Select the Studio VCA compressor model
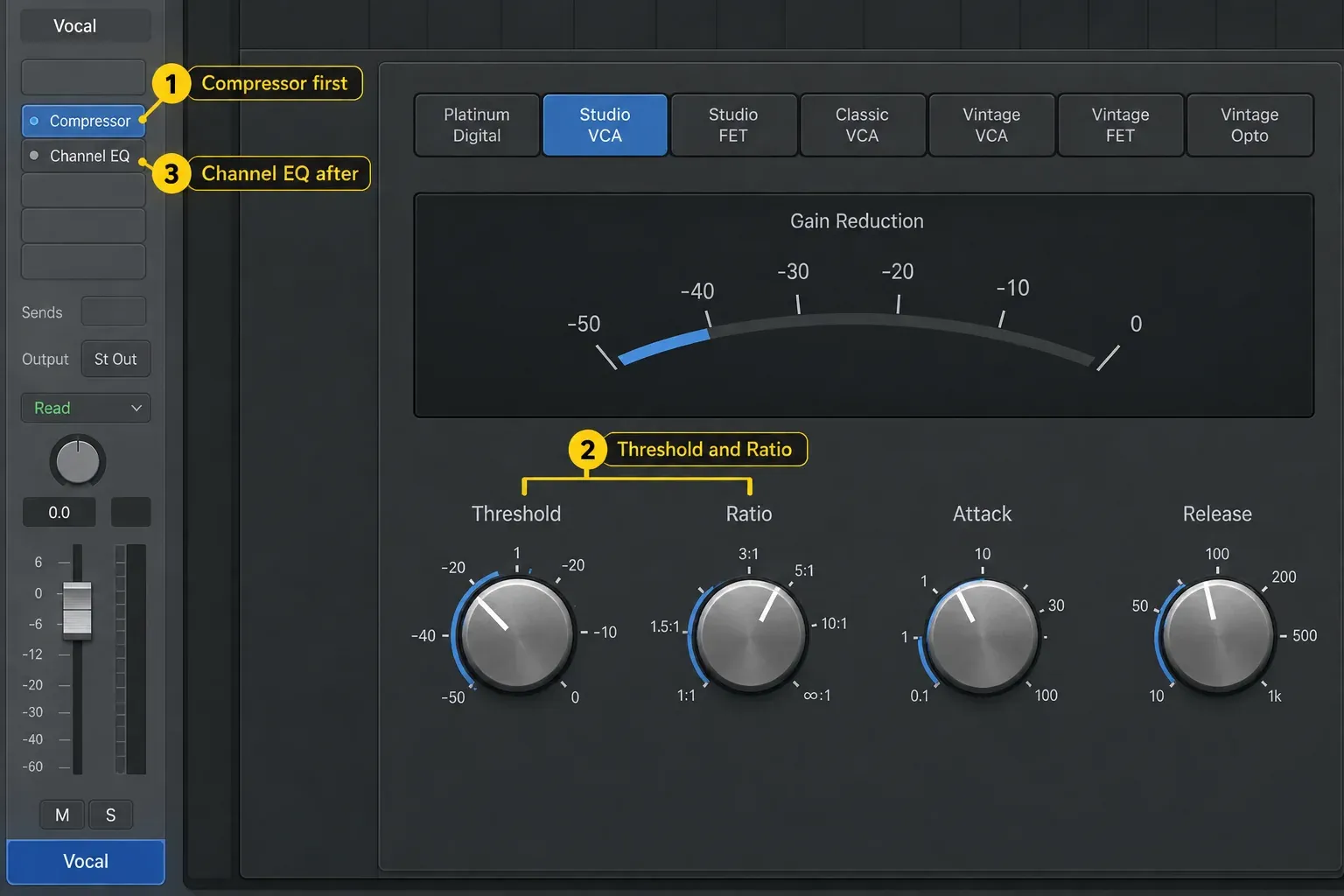 pyautogui.click(x=605, y=125)
